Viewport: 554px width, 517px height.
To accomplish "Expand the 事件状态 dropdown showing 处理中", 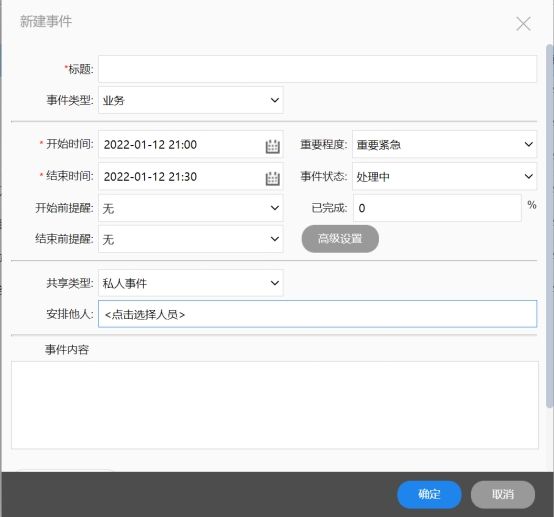I will click(444, 176).
